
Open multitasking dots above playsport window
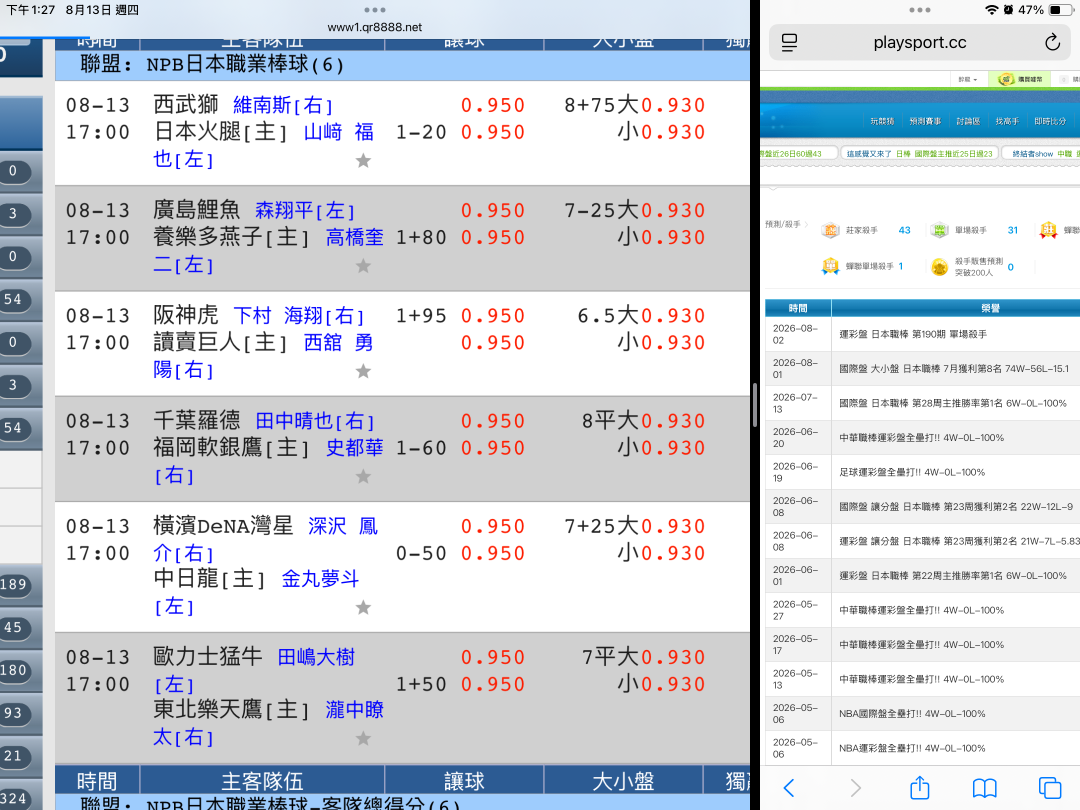[x=920, y=10]
